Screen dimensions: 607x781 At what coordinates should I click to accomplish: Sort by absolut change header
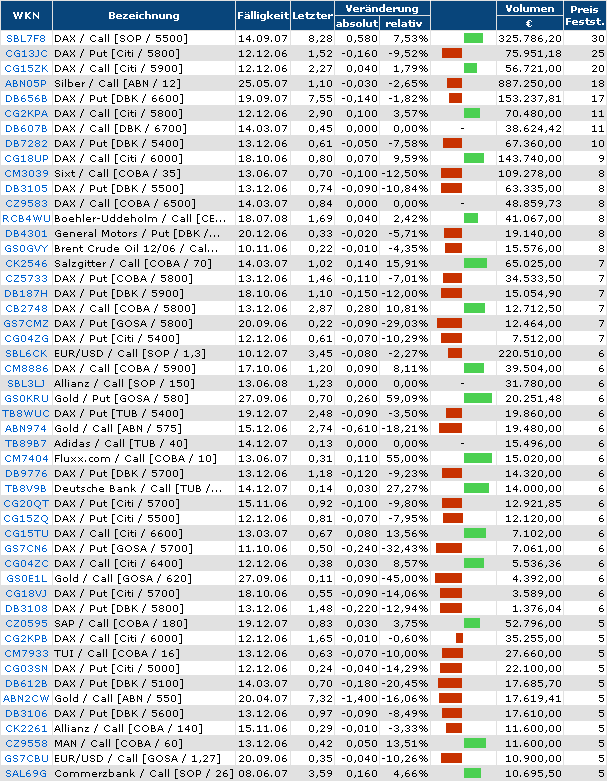coord(357,23)
